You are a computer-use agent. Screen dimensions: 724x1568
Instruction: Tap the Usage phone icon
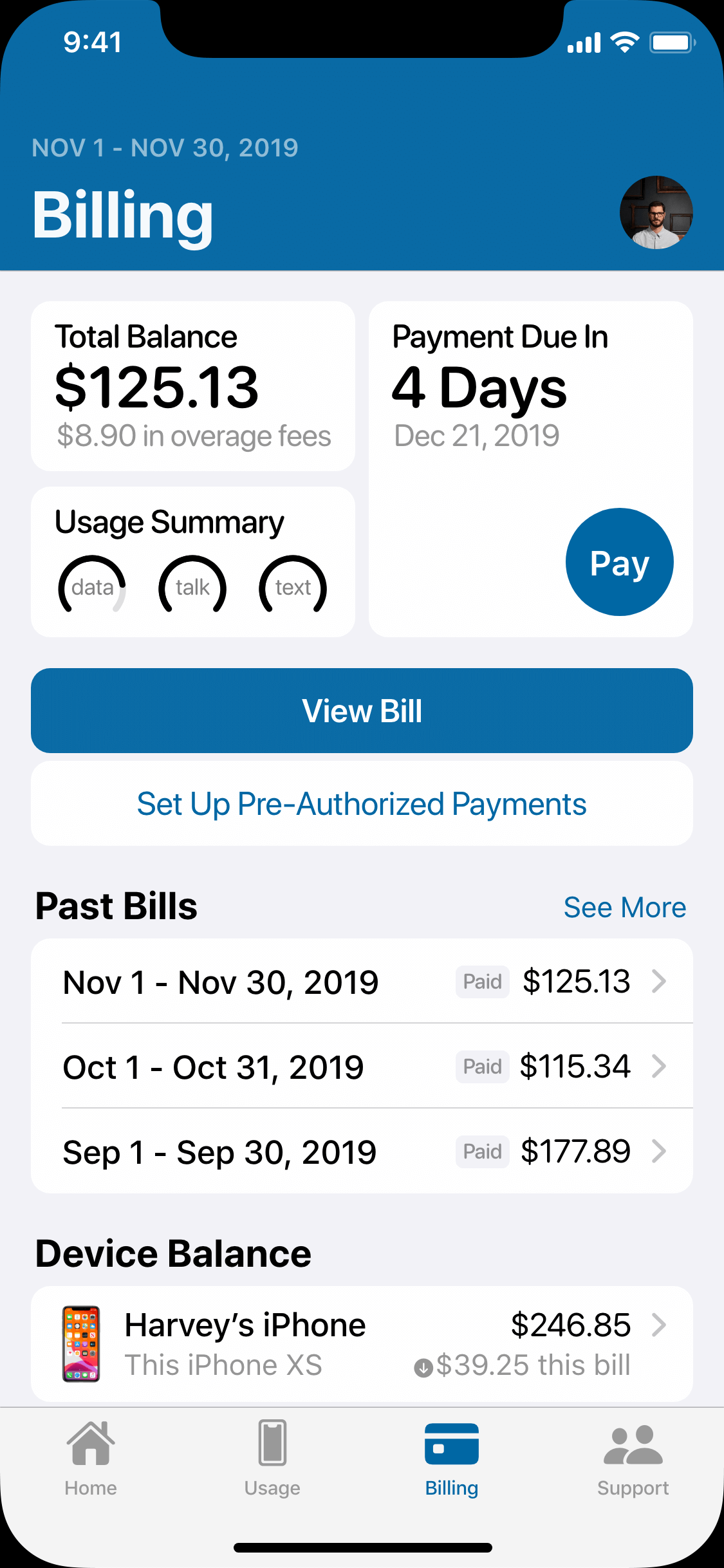pyautogui.click(x=272, y=1443)
